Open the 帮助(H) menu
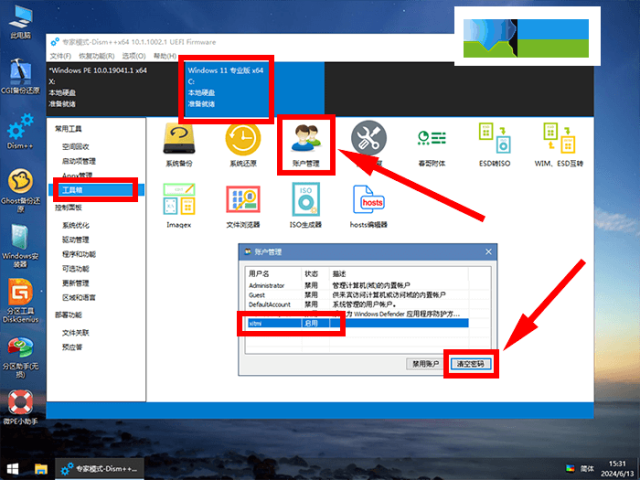The image size is (640, 480). coord(165,56)
